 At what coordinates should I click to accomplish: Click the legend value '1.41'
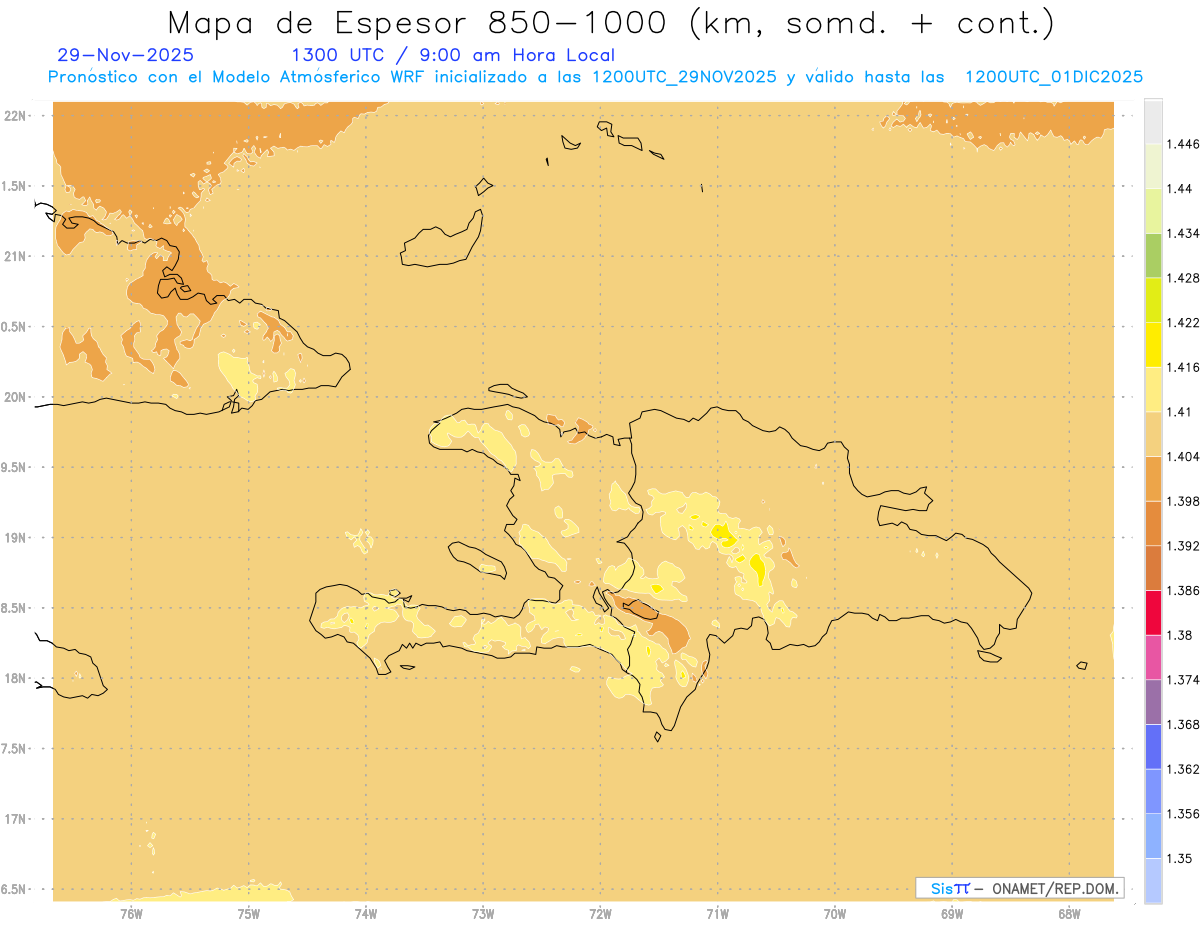click(1180, 411)
